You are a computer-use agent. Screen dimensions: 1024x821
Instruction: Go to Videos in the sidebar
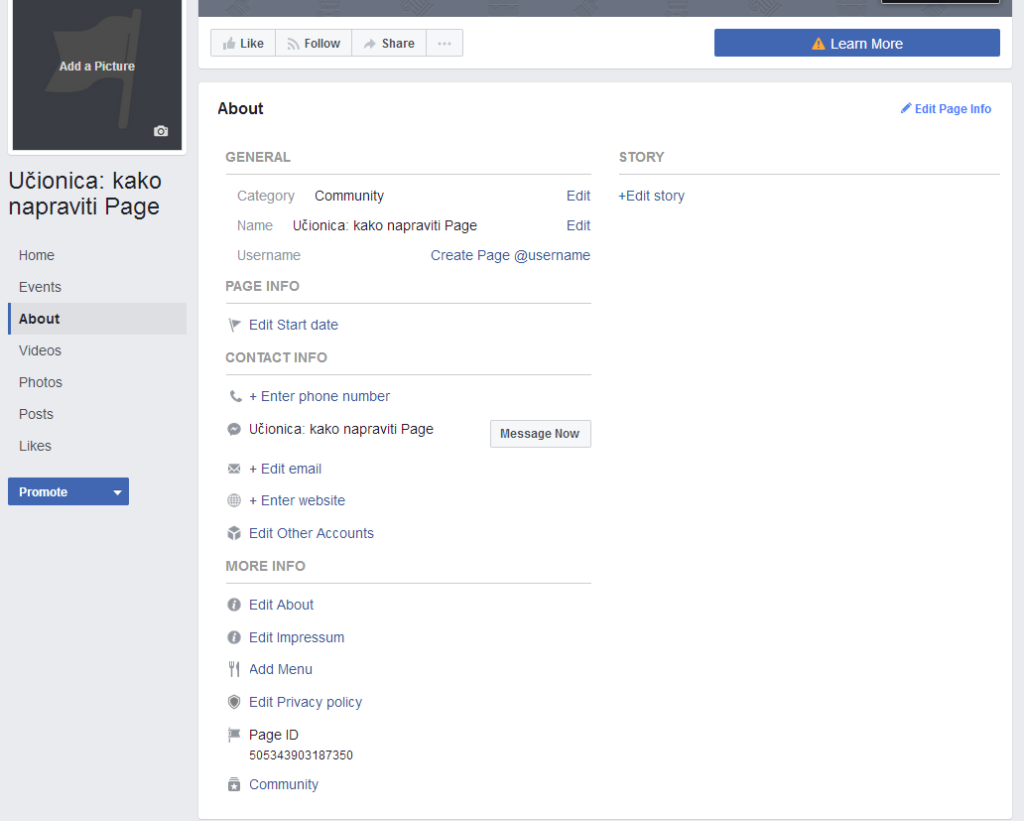(x=40, y=351)
